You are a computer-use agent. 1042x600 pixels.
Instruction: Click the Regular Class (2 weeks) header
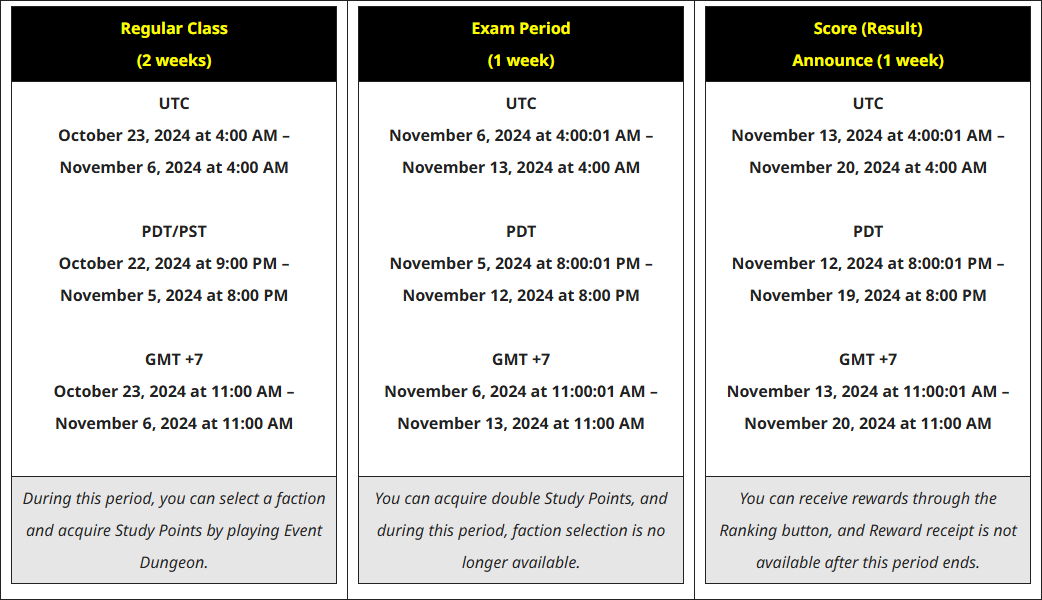(x=174, y=45)
